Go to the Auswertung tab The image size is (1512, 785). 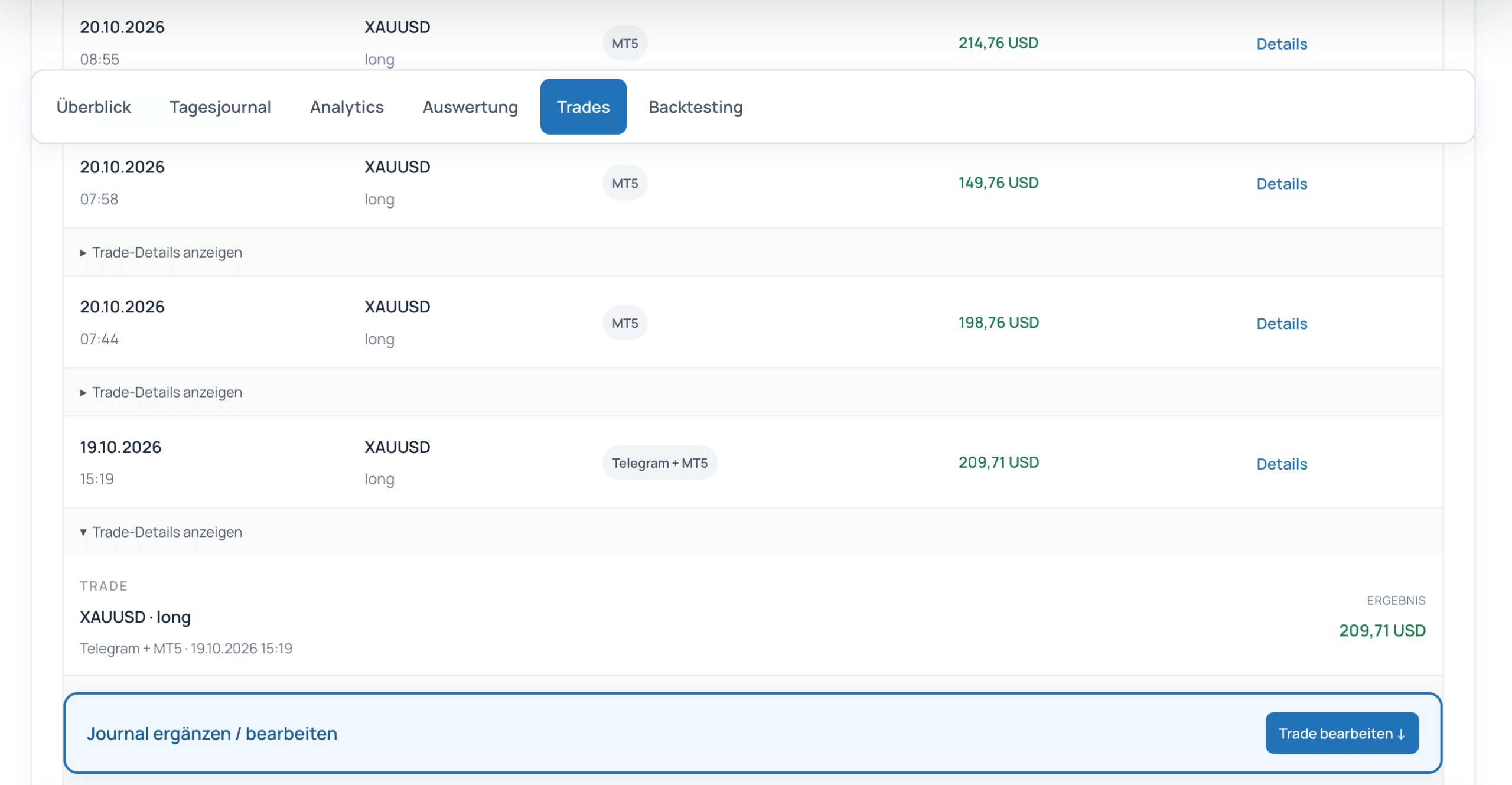(x=470, y=107)
